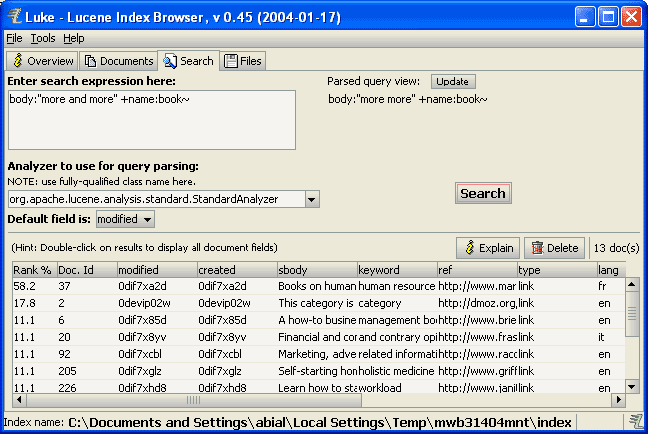
Task: Click the 'Books on human' sbody cell
Action: pyautogui.click(x=317, y=286)
